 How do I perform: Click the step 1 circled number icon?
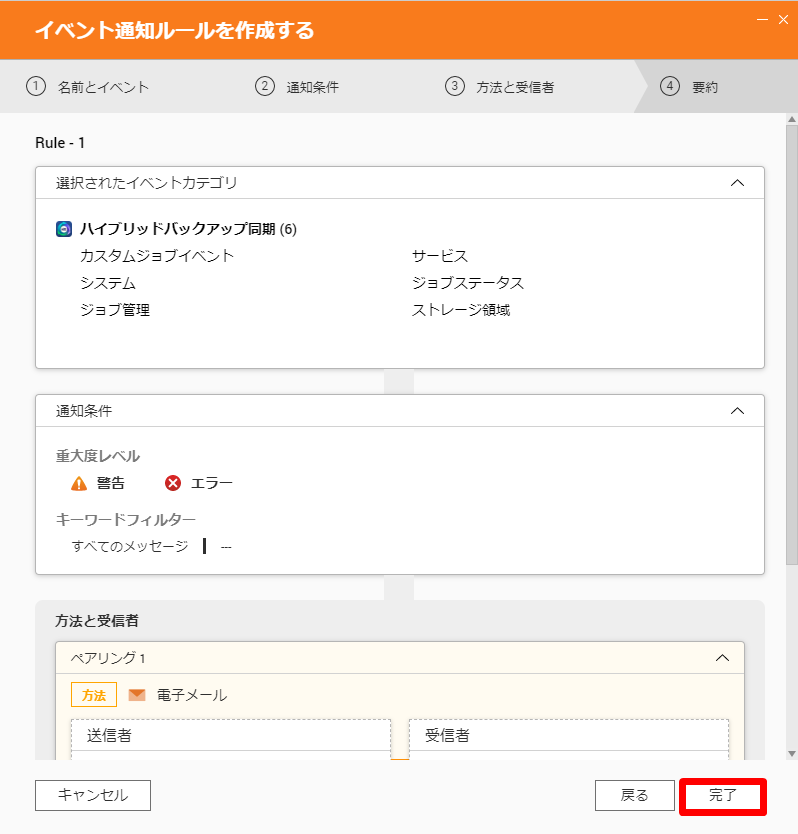[x=36, y=86]
